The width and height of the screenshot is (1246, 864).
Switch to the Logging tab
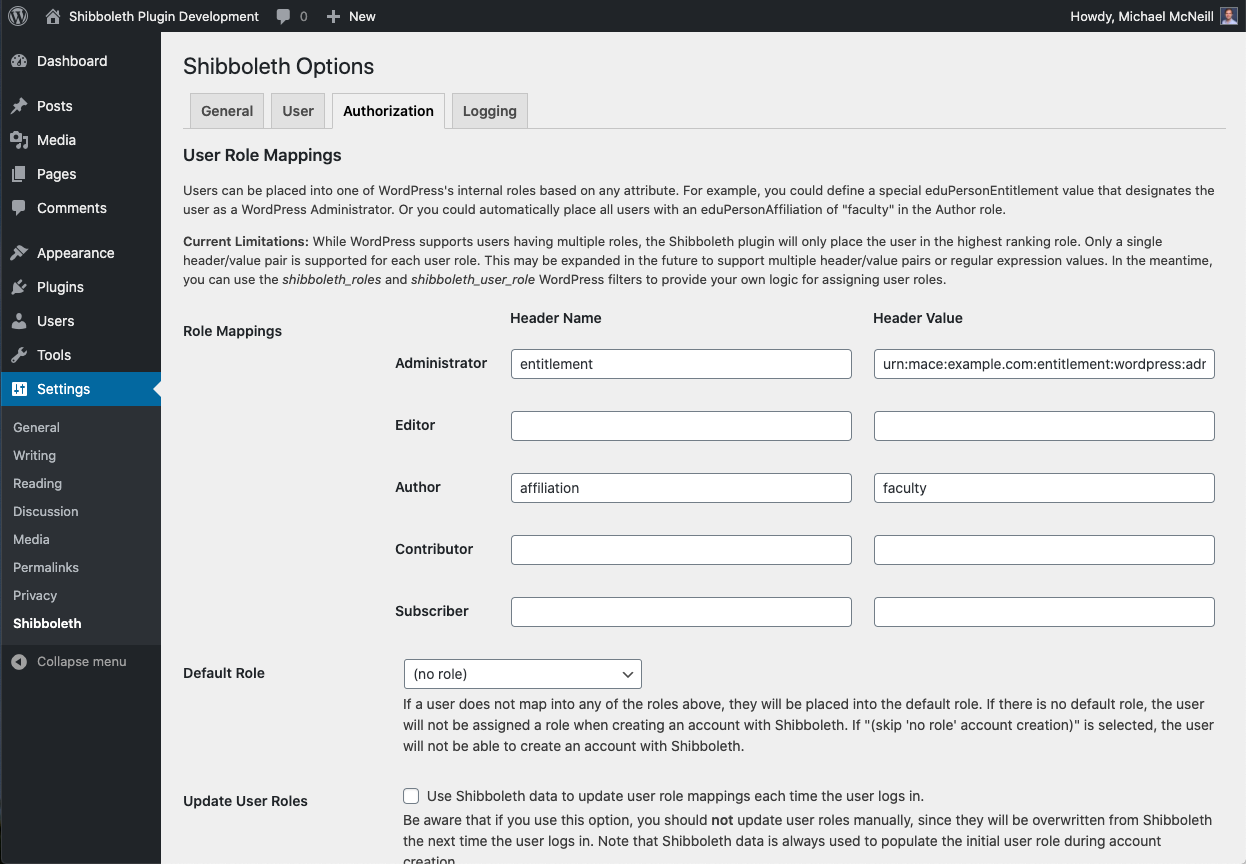pos(489,111)
